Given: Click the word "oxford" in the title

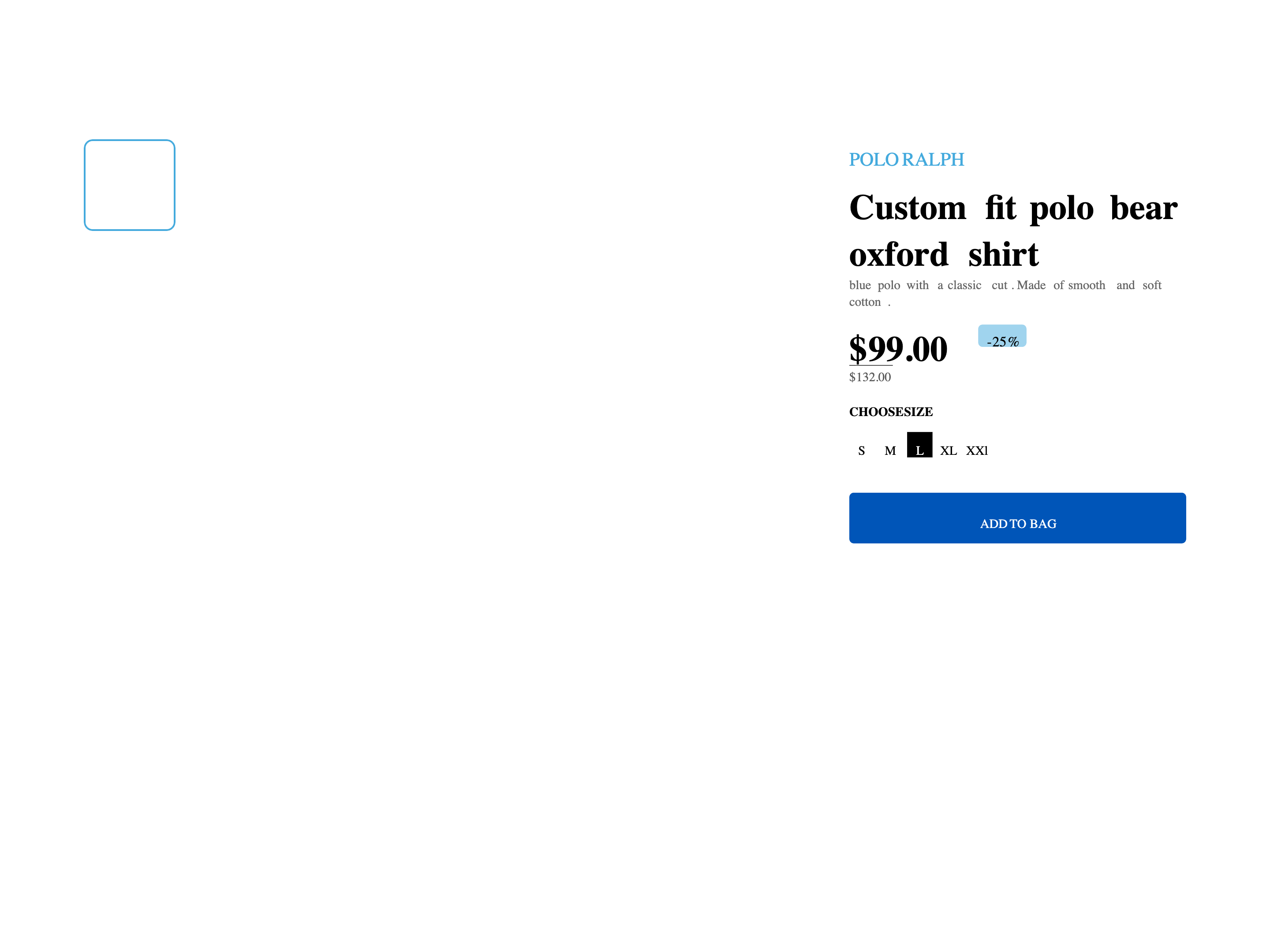Looking at the screenshot, I should (x=899, y=254).
